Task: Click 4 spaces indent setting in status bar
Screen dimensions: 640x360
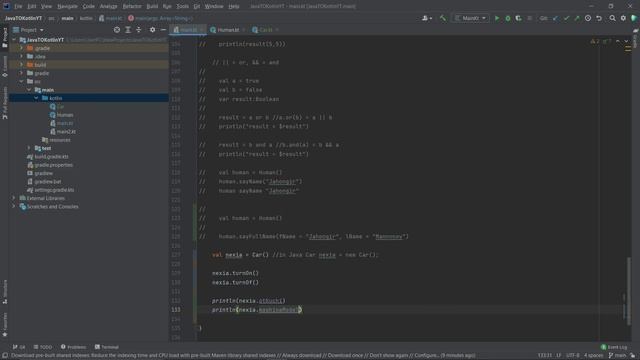Action: pyautogui.click(x=593, y=356)
